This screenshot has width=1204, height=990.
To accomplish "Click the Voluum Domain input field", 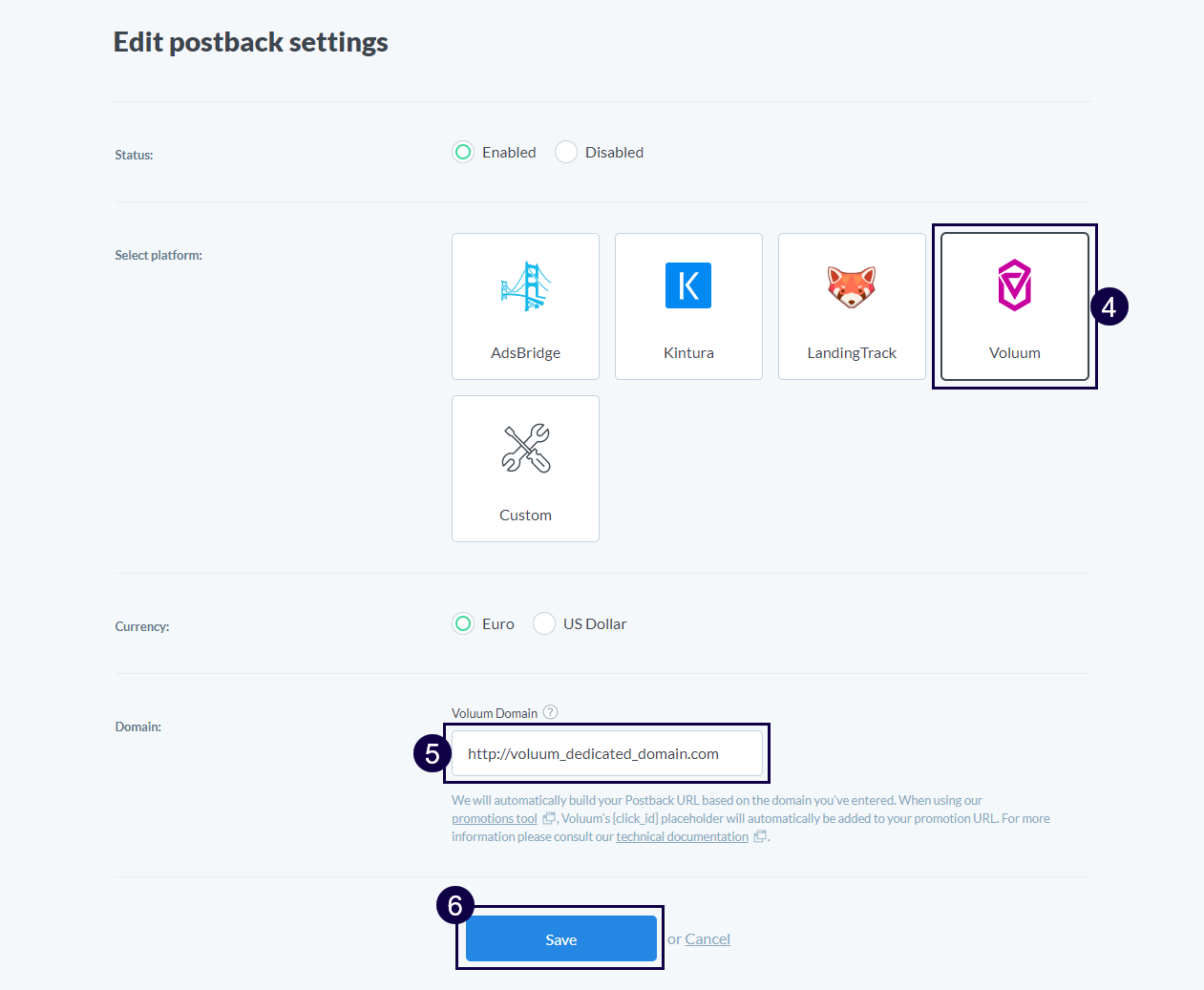I will pos(606,753).
